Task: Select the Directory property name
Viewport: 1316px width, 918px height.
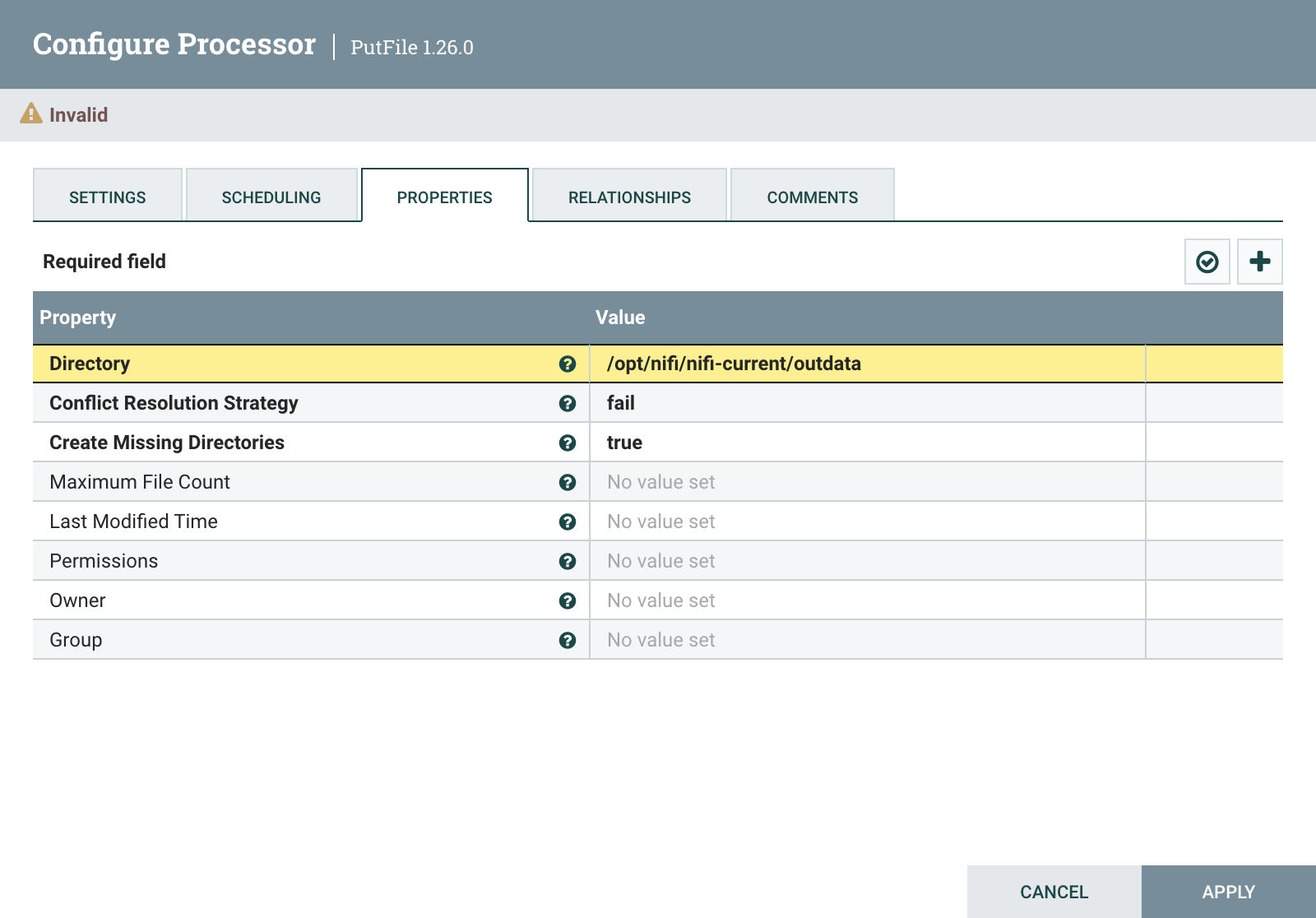Action: pyautogui.click(x=90, y=364)
